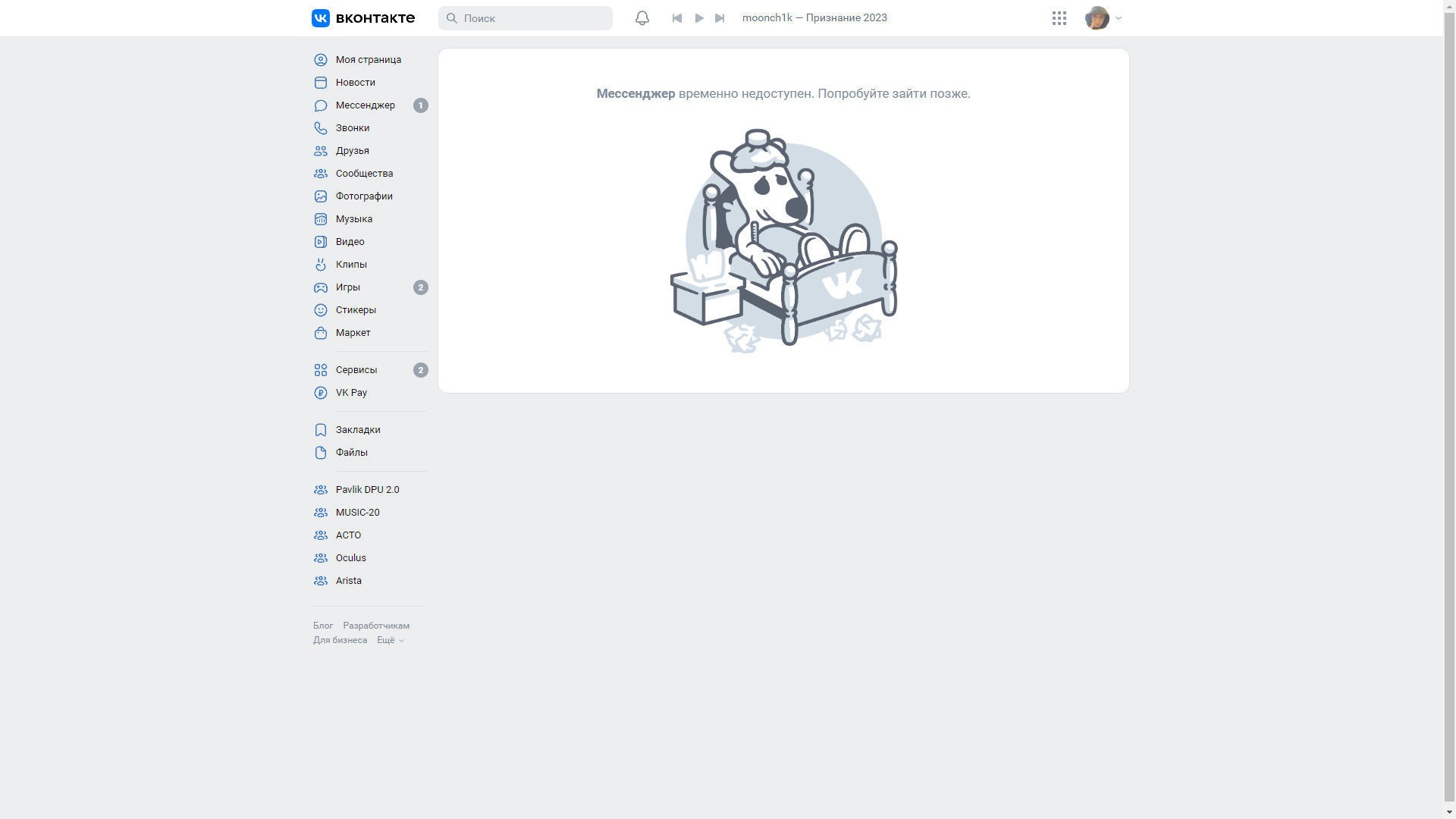Open VK Pay
This screenshot has height=819, width=1456.
[x=350, y=393]
